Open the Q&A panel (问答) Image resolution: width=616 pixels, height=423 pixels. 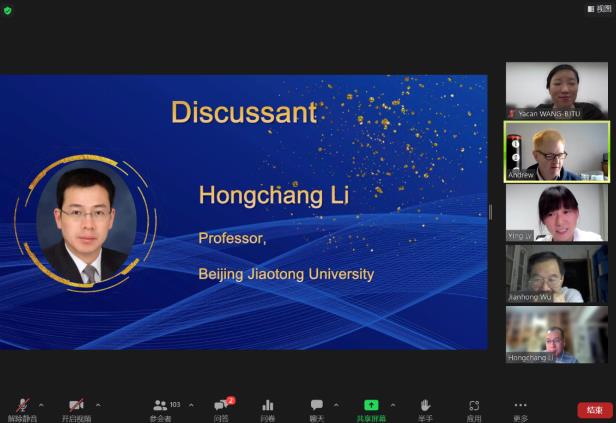pyautogui.click(x=222, y=410)
